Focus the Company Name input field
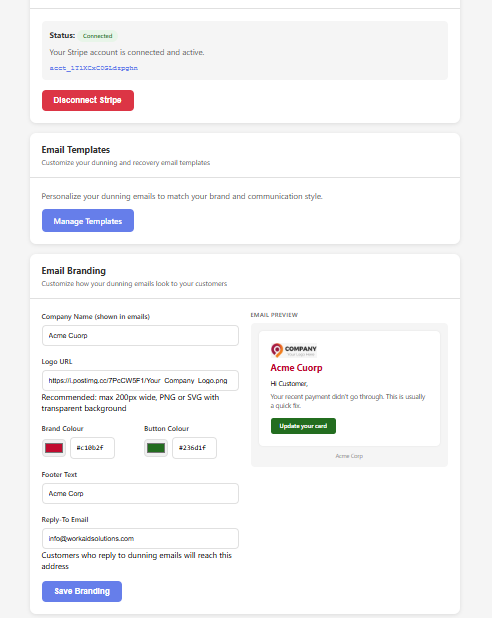Screen dimensions: 492x618 [140, 335]
